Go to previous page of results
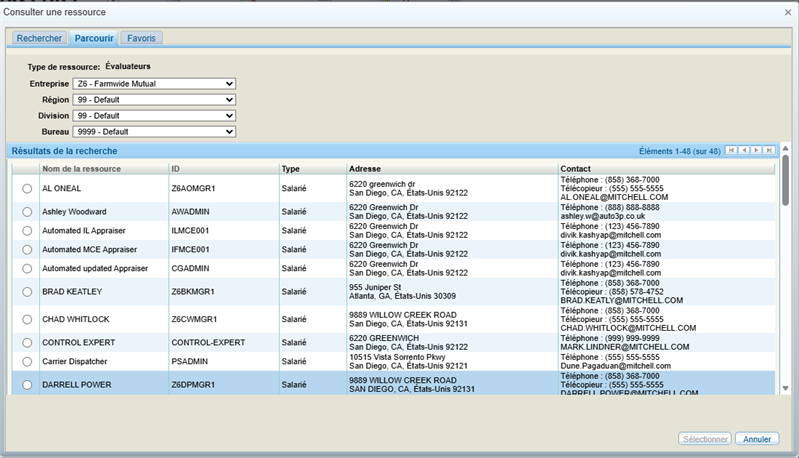Screen dimensions: 799x458 click(x=744, y=151)
